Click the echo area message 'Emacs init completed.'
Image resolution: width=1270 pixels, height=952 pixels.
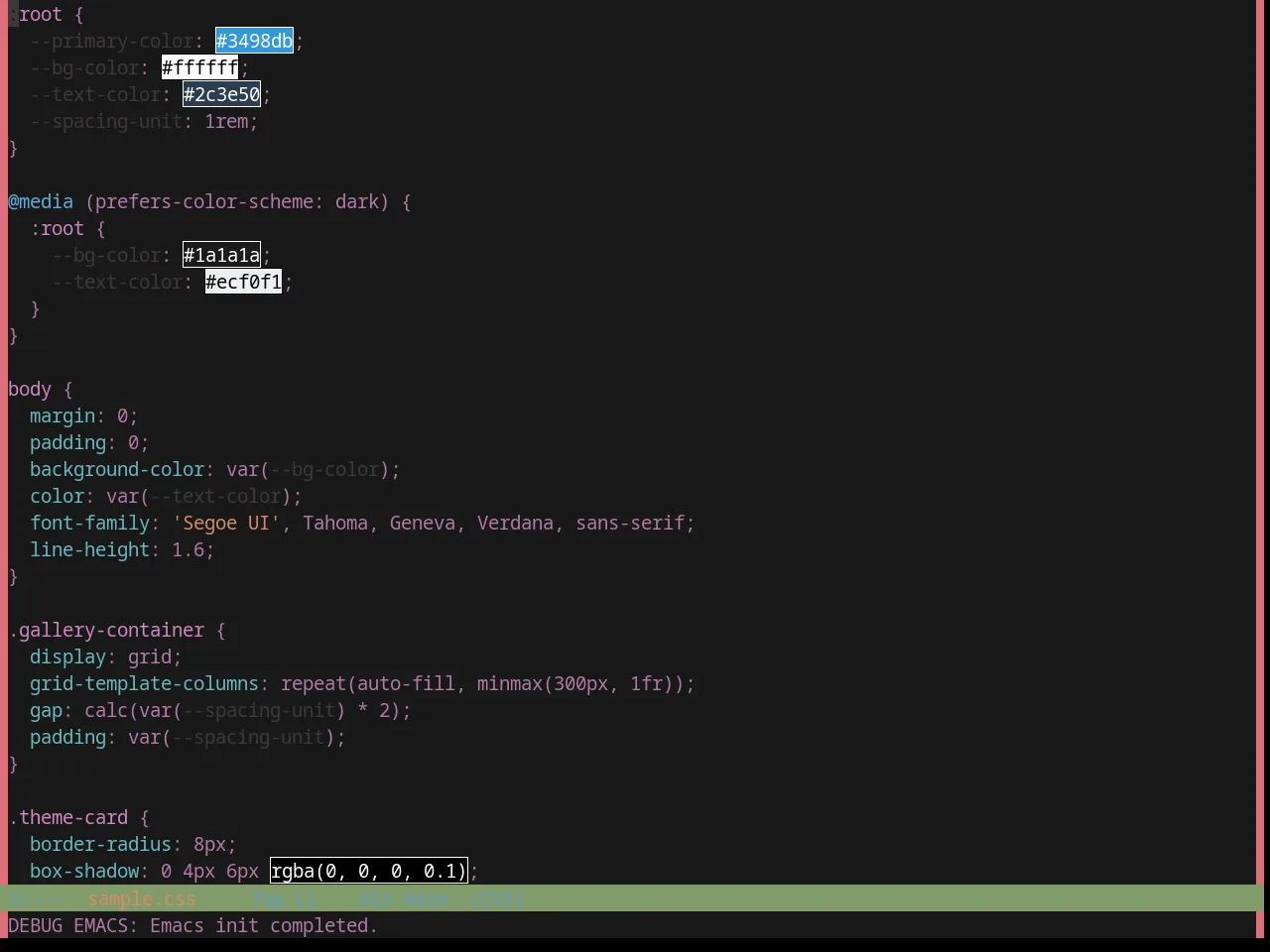(263, 925)
